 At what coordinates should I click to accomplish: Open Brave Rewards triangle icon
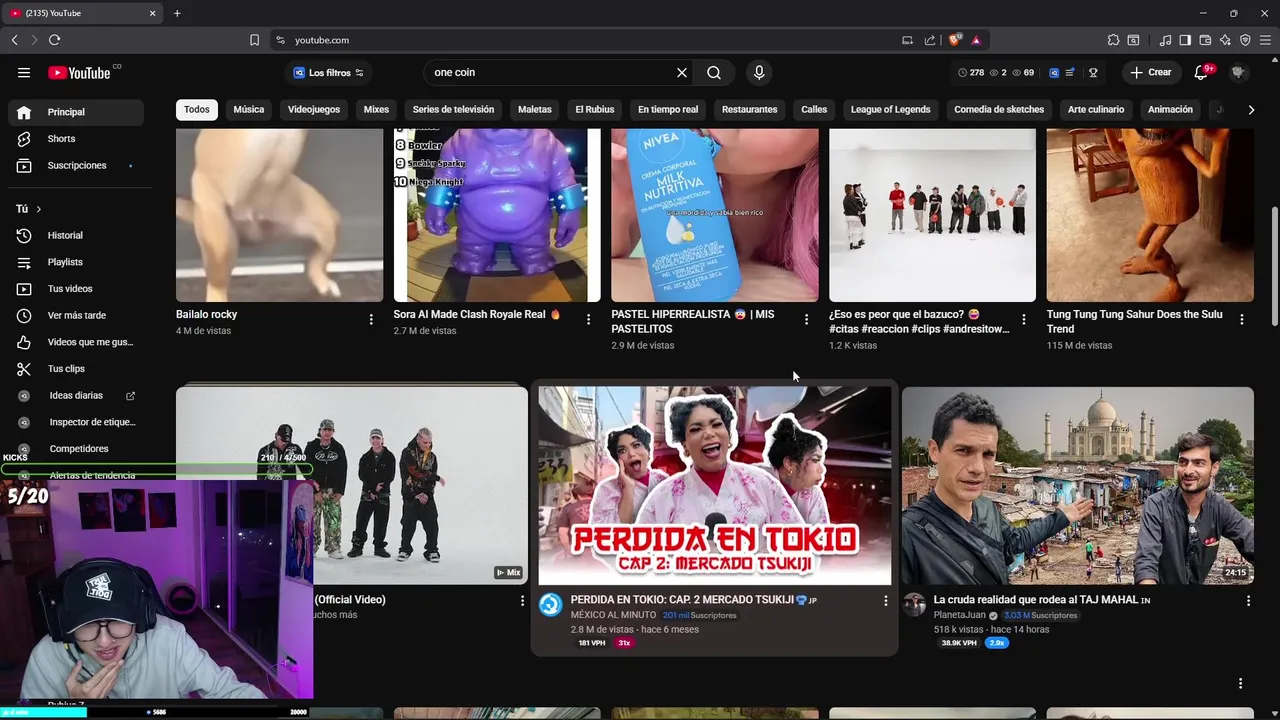point(976,40)
